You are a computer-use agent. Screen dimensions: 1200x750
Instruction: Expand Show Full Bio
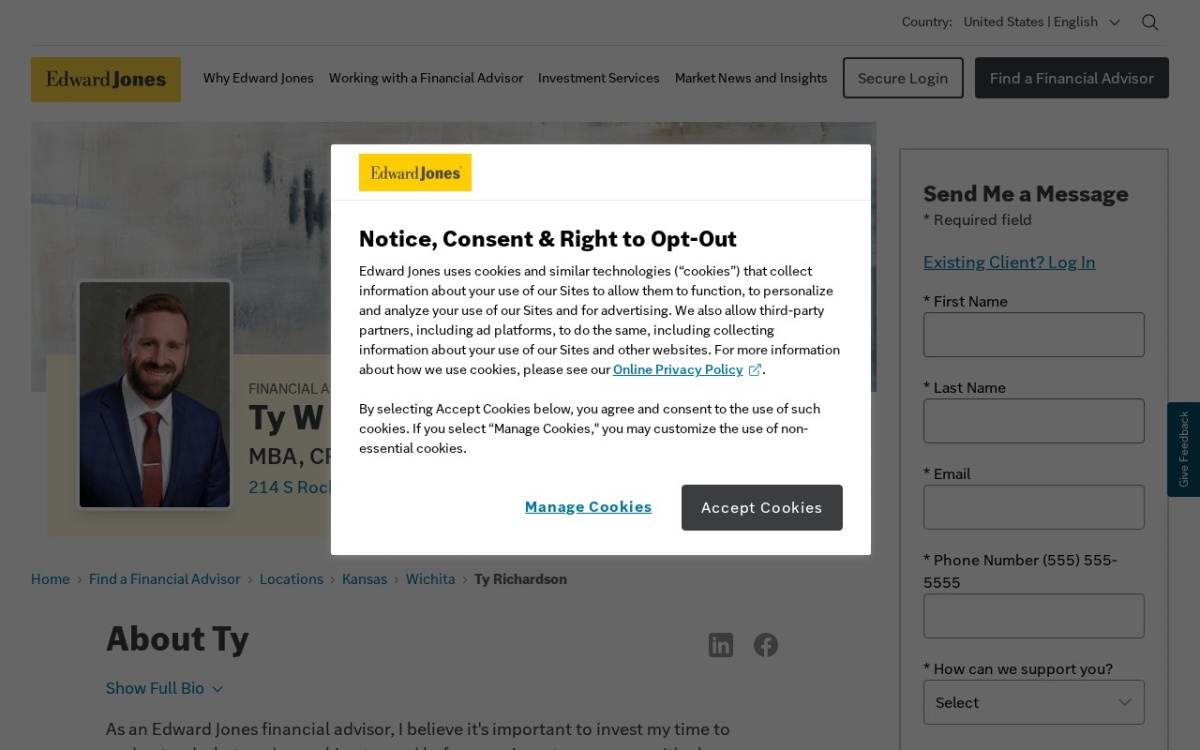[164, 688]
